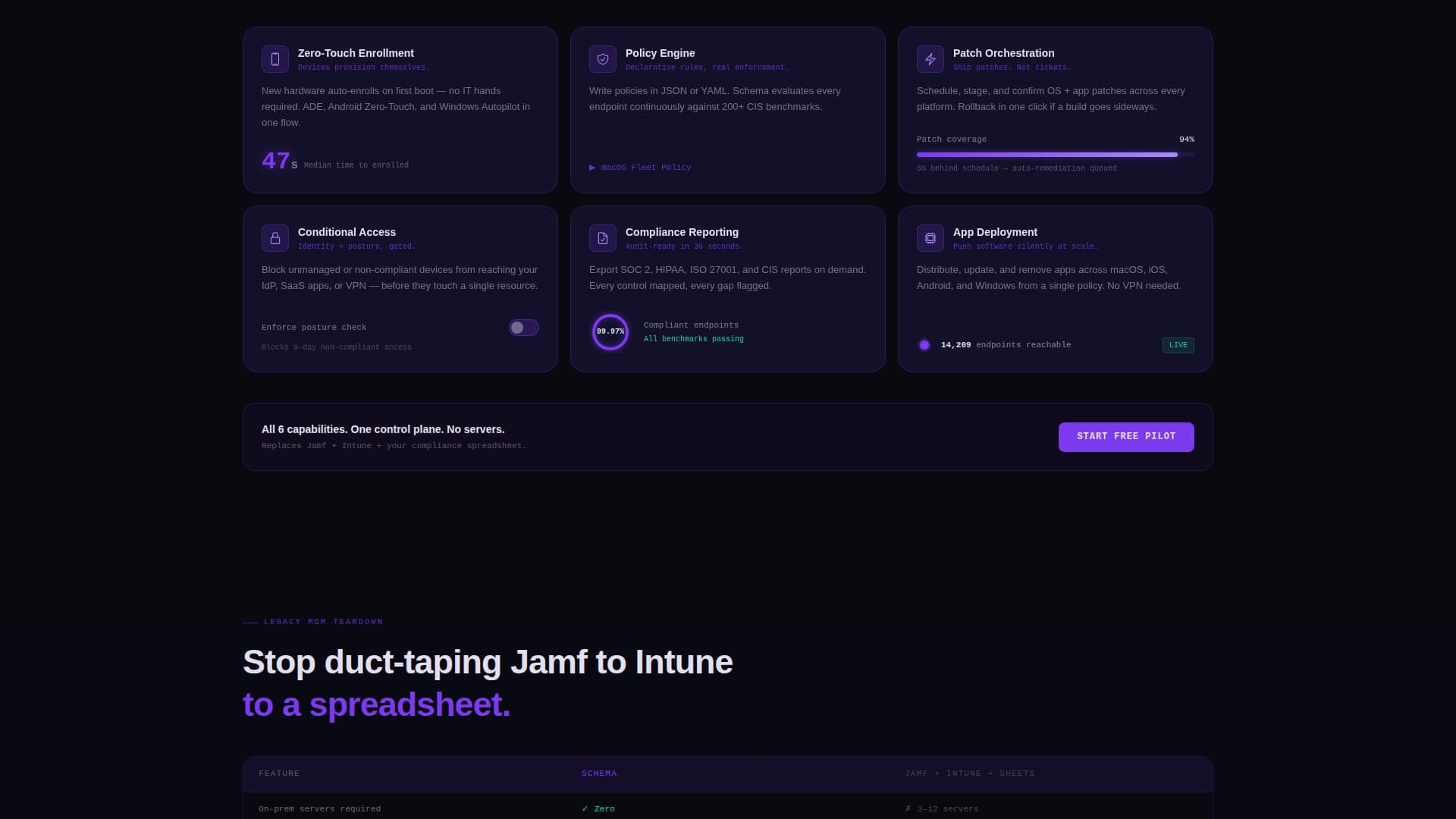
Task: Select the JAMF + INTUNE + SHEETS column header
Action: [x=970, y=773]
